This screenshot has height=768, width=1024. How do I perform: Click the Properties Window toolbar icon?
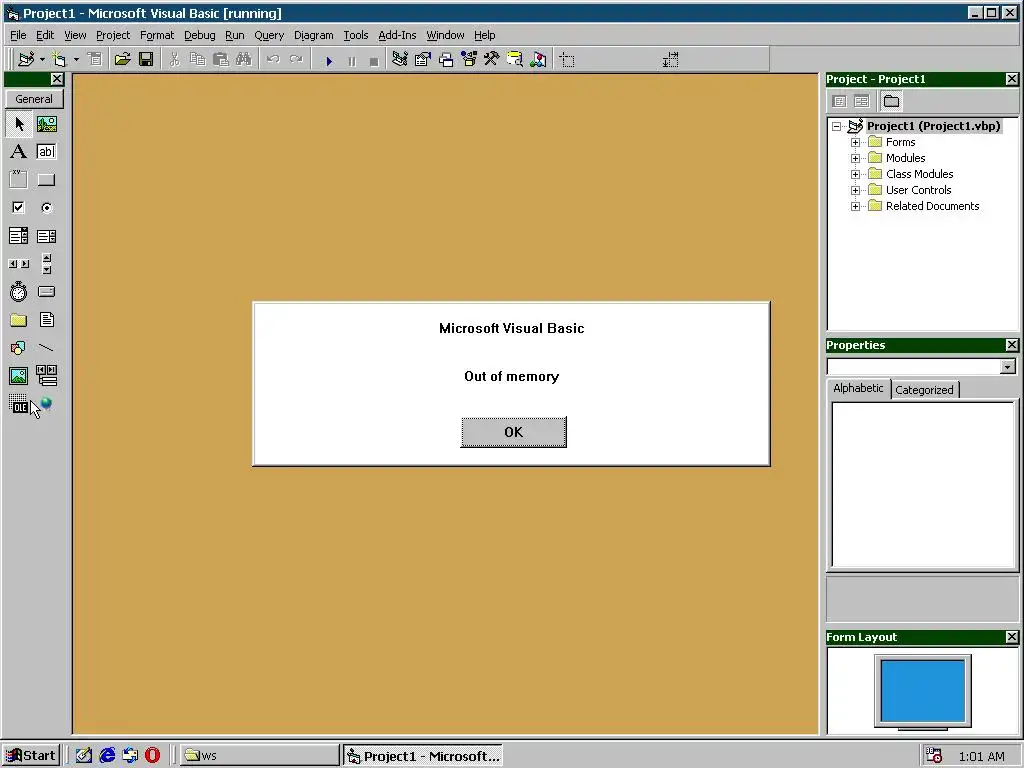[x=423, y=59]
